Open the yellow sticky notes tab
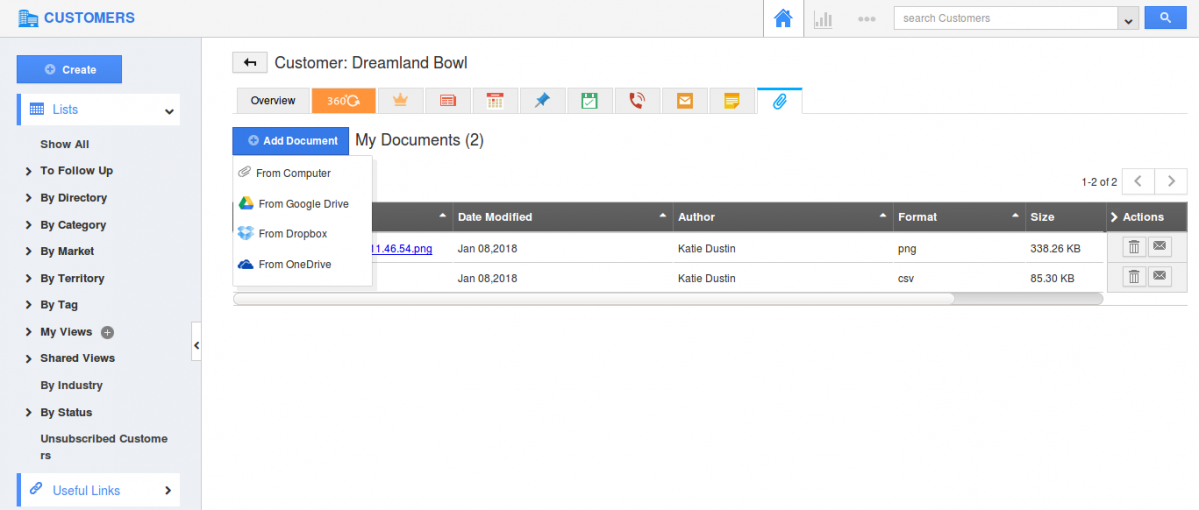 click(732, 101)
